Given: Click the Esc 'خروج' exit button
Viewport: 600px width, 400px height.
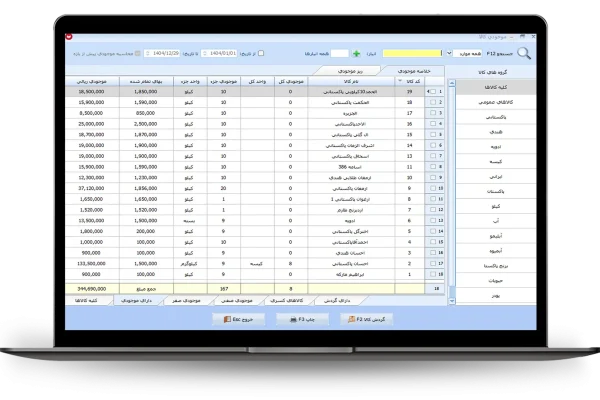Looking at the screenshot, I should (238, 319).
